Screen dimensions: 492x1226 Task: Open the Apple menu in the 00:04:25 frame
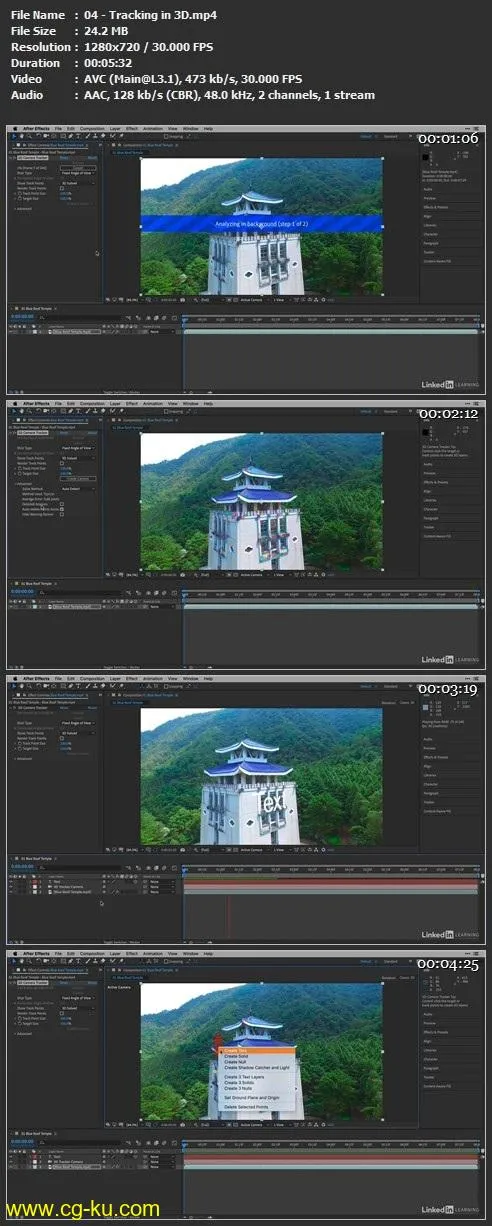coord(15,954)
